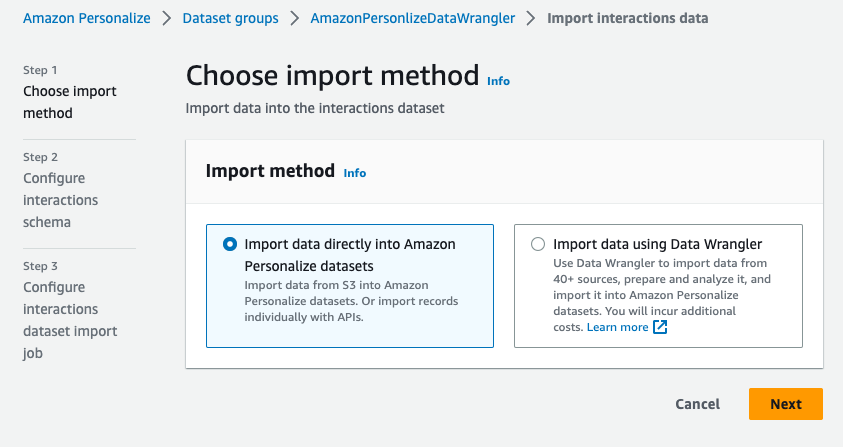843x447 pixels.
Task: Click the breadcrumb chevron after Amazon Personalize
Action: [167, 18]
